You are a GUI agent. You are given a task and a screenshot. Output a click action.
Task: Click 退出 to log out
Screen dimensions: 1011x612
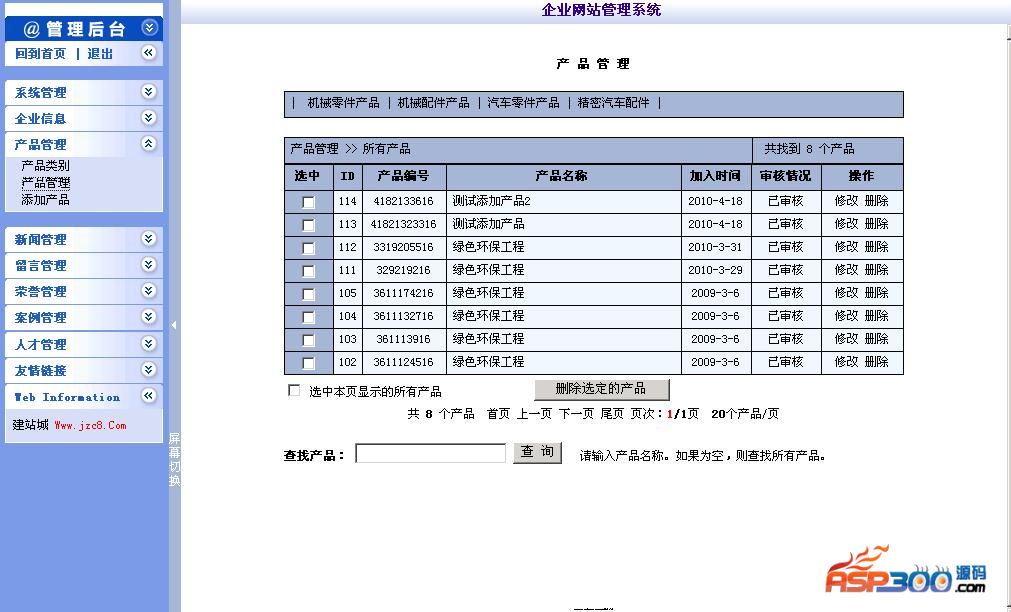(x=100, y=54)
